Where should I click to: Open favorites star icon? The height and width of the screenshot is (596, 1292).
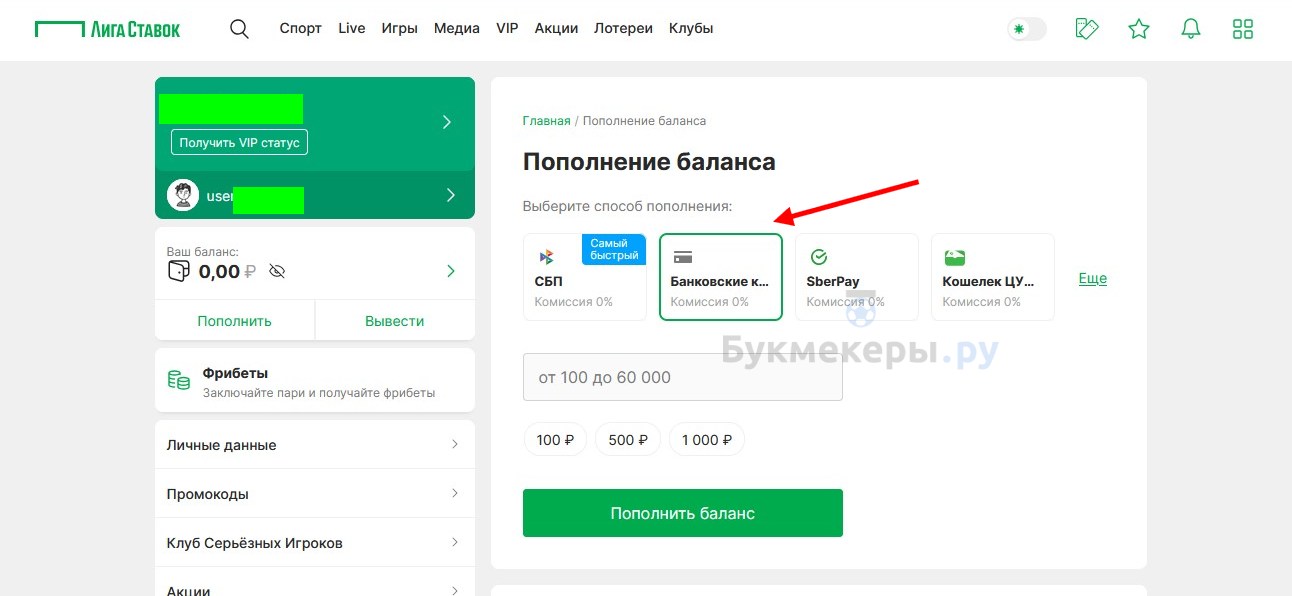pyautogui.click(x=1139, y=28)
